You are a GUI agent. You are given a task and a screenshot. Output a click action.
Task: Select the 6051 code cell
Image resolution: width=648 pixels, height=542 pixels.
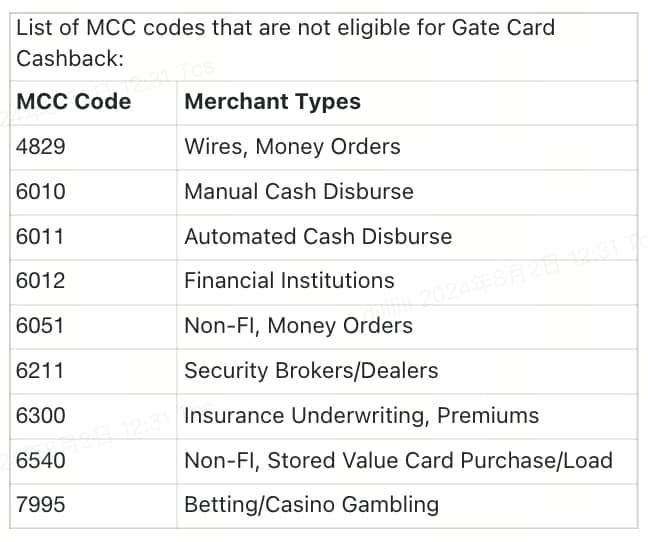coord(41,326)
